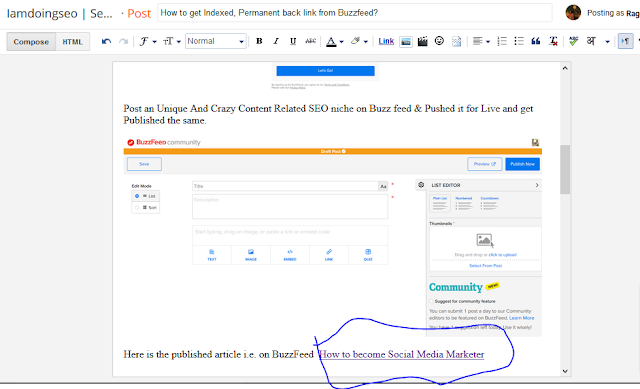640x389 pixels.
Task: Format selection as a block quote
Action: pyautogui.click(x=536, y=41)
